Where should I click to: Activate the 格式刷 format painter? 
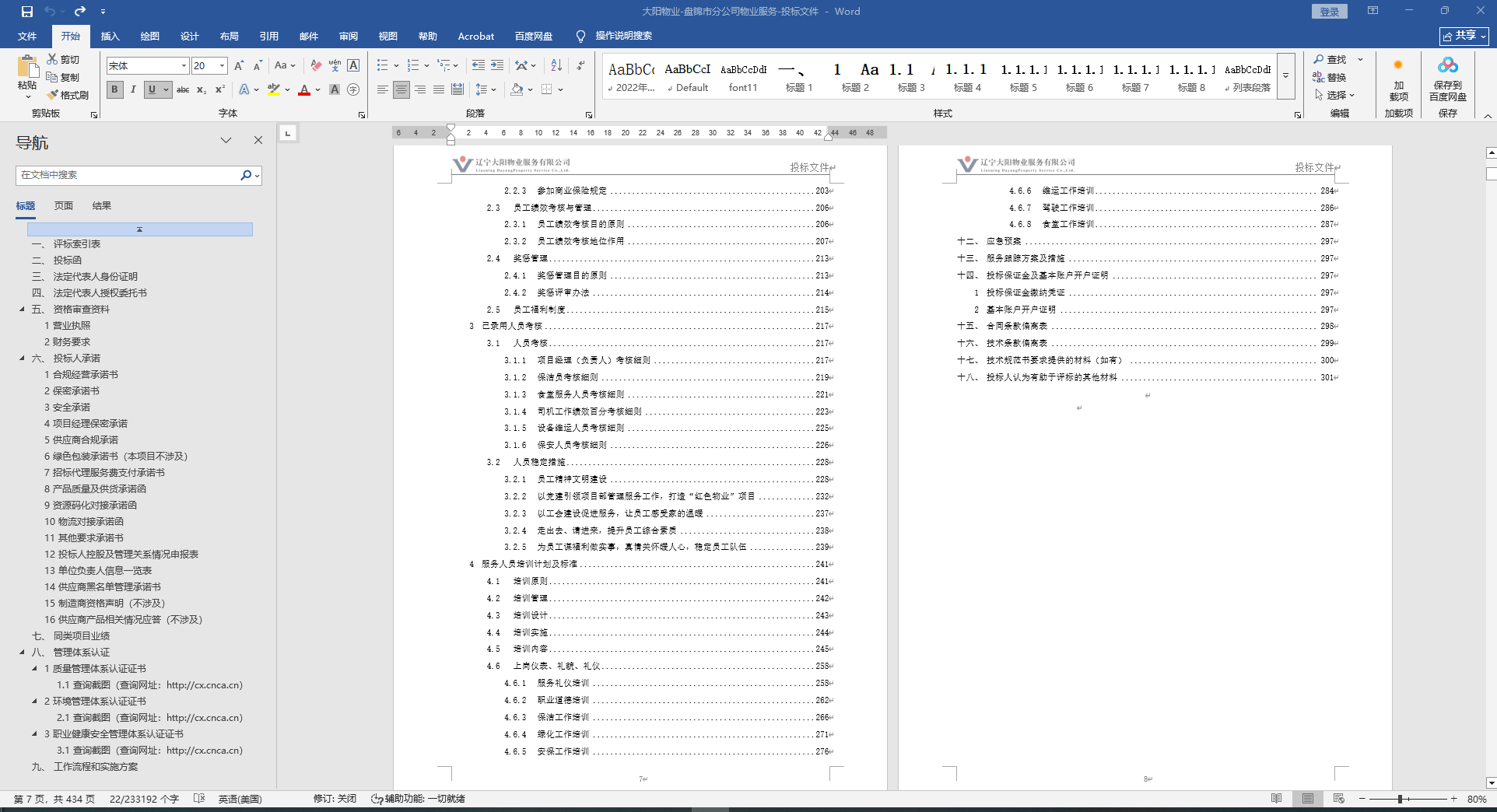68,95
